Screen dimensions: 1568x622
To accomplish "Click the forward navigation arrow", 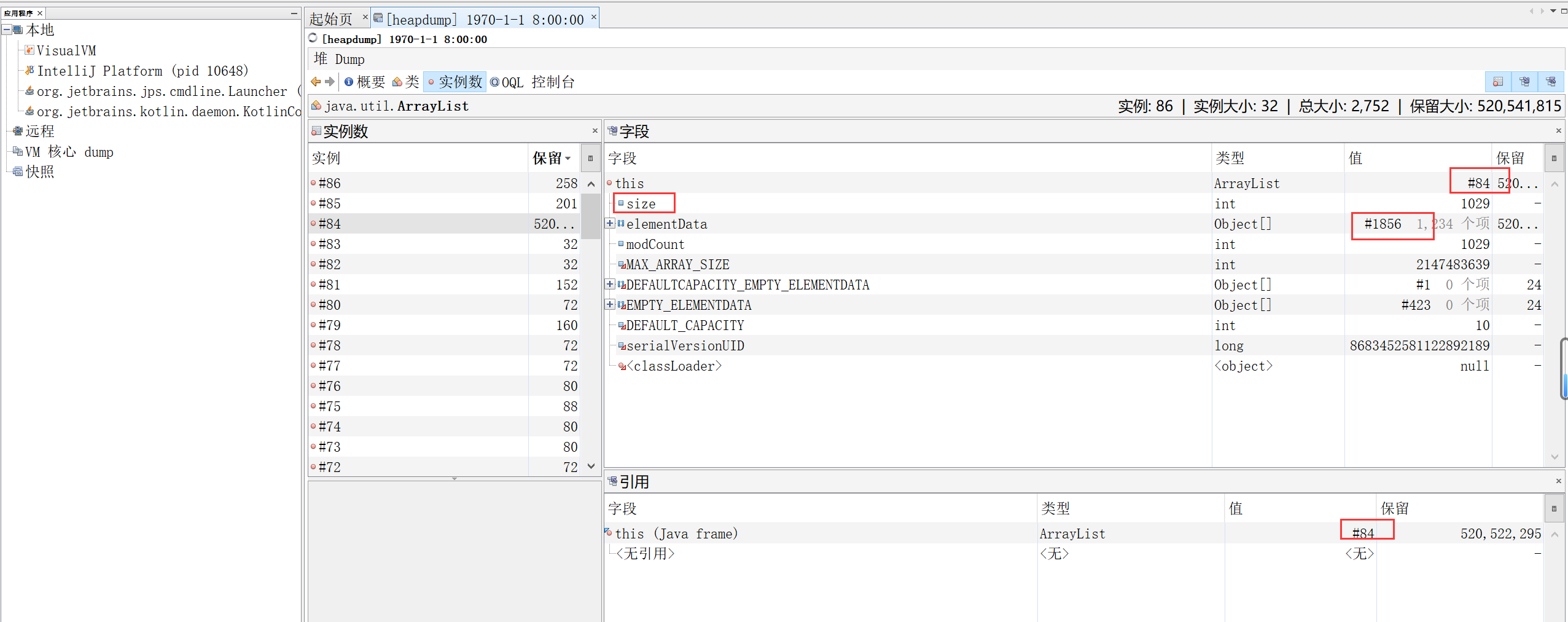I will [330, 82].
